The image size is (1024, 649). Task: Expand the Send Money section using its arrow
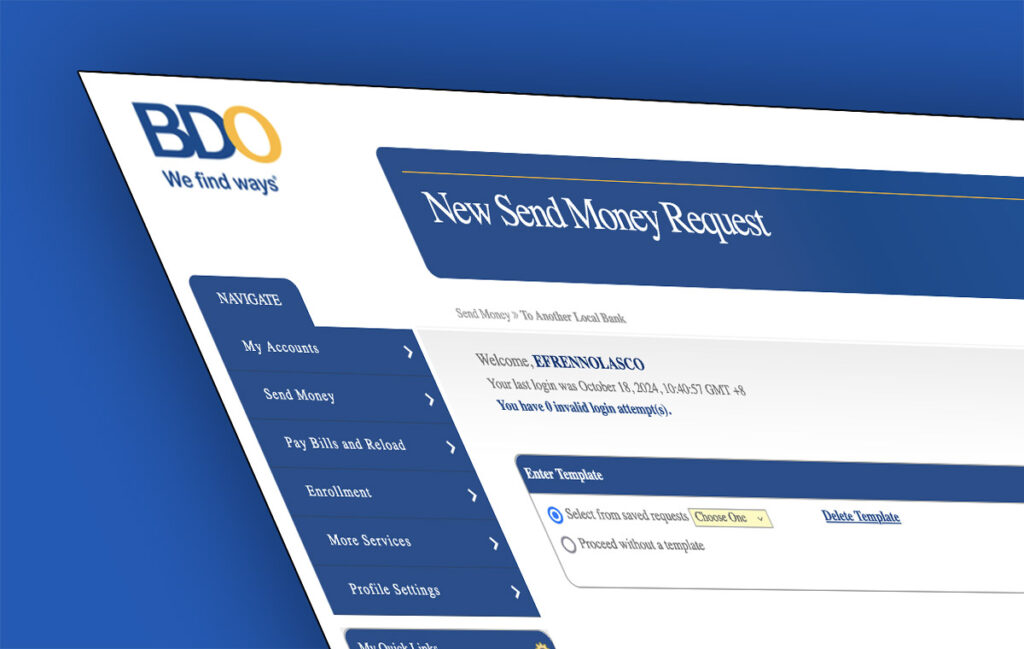(430, 399)
